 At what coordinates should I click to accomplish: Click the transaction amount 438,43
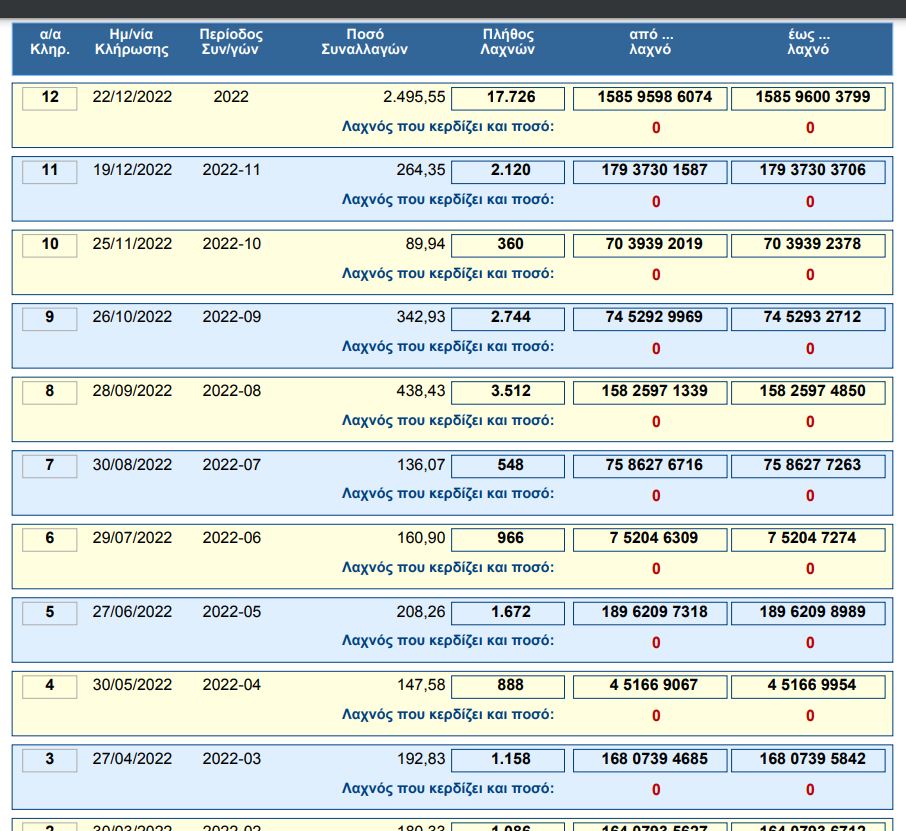420,391
